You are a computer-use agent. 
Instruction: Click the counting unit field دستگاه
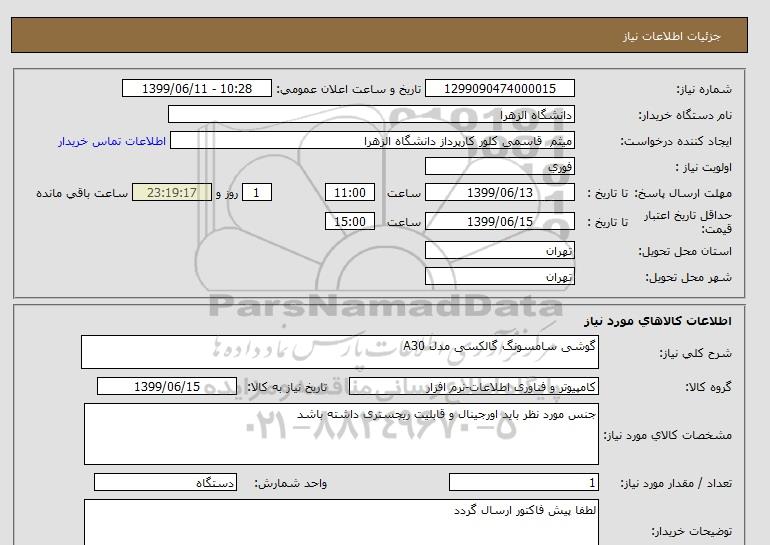tap(165, 482)
